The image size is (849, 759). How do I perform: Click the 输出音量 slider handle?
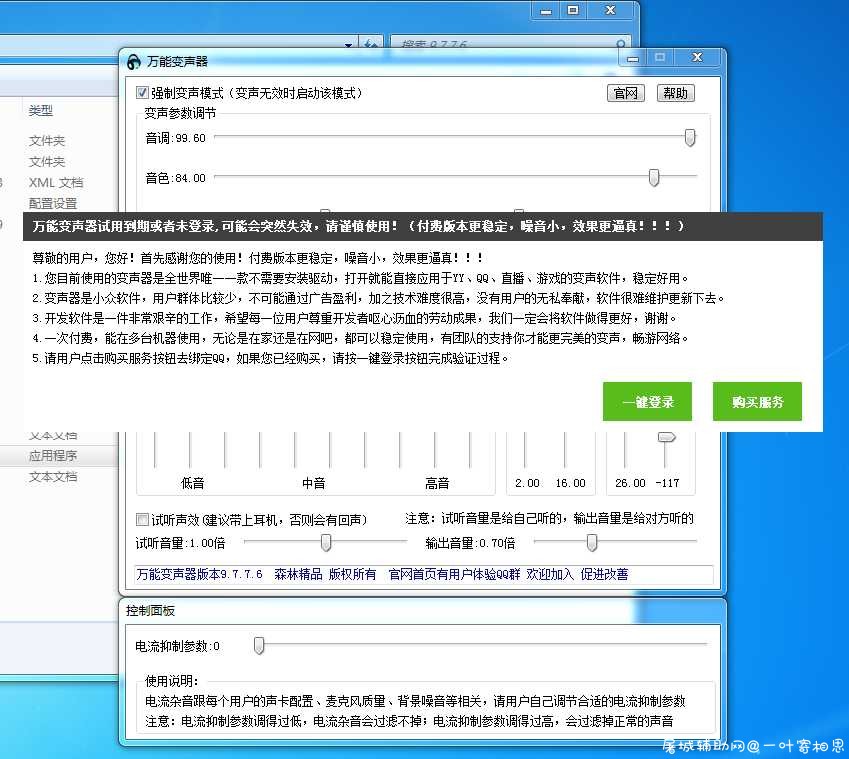[592, 542]
